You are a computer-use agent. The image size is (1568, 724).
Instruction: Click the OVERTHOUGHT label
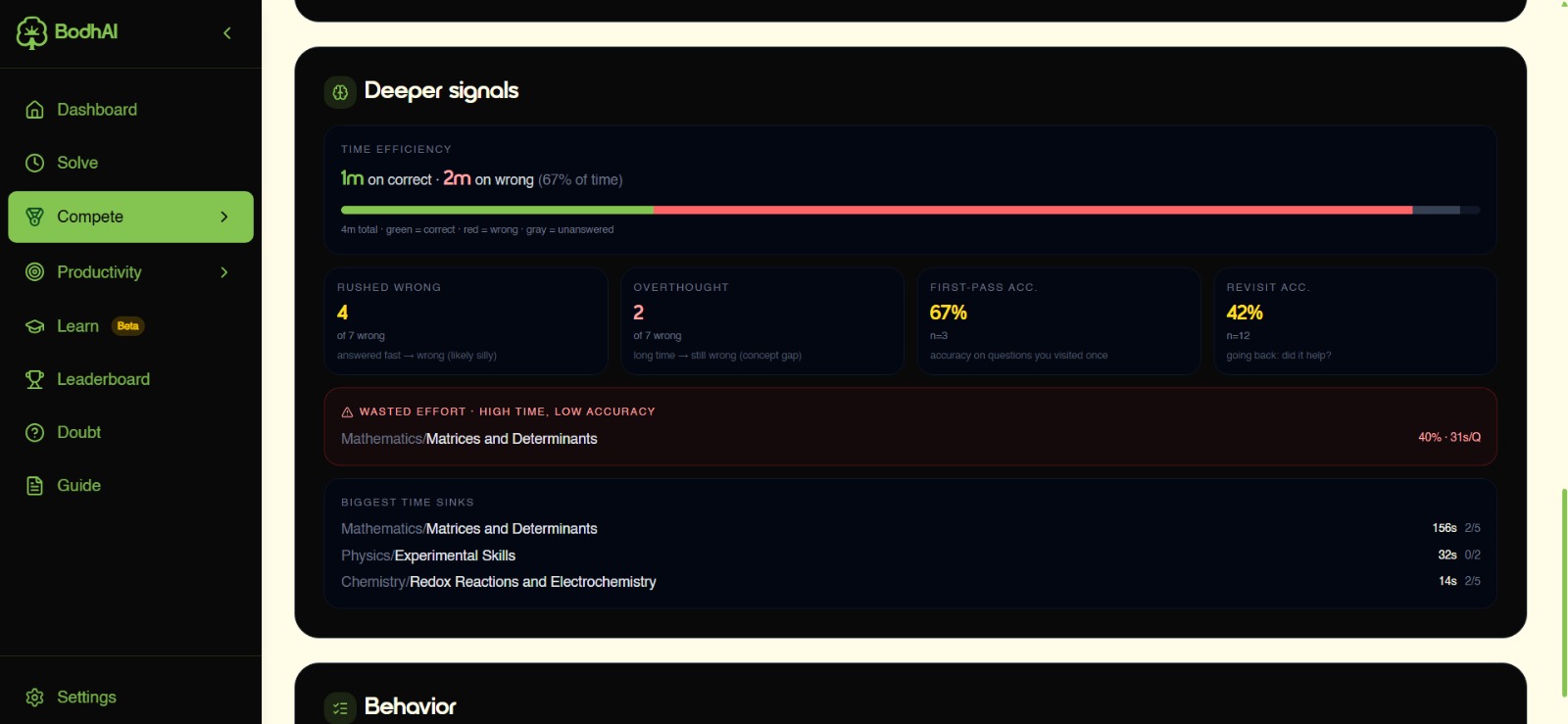681,287
